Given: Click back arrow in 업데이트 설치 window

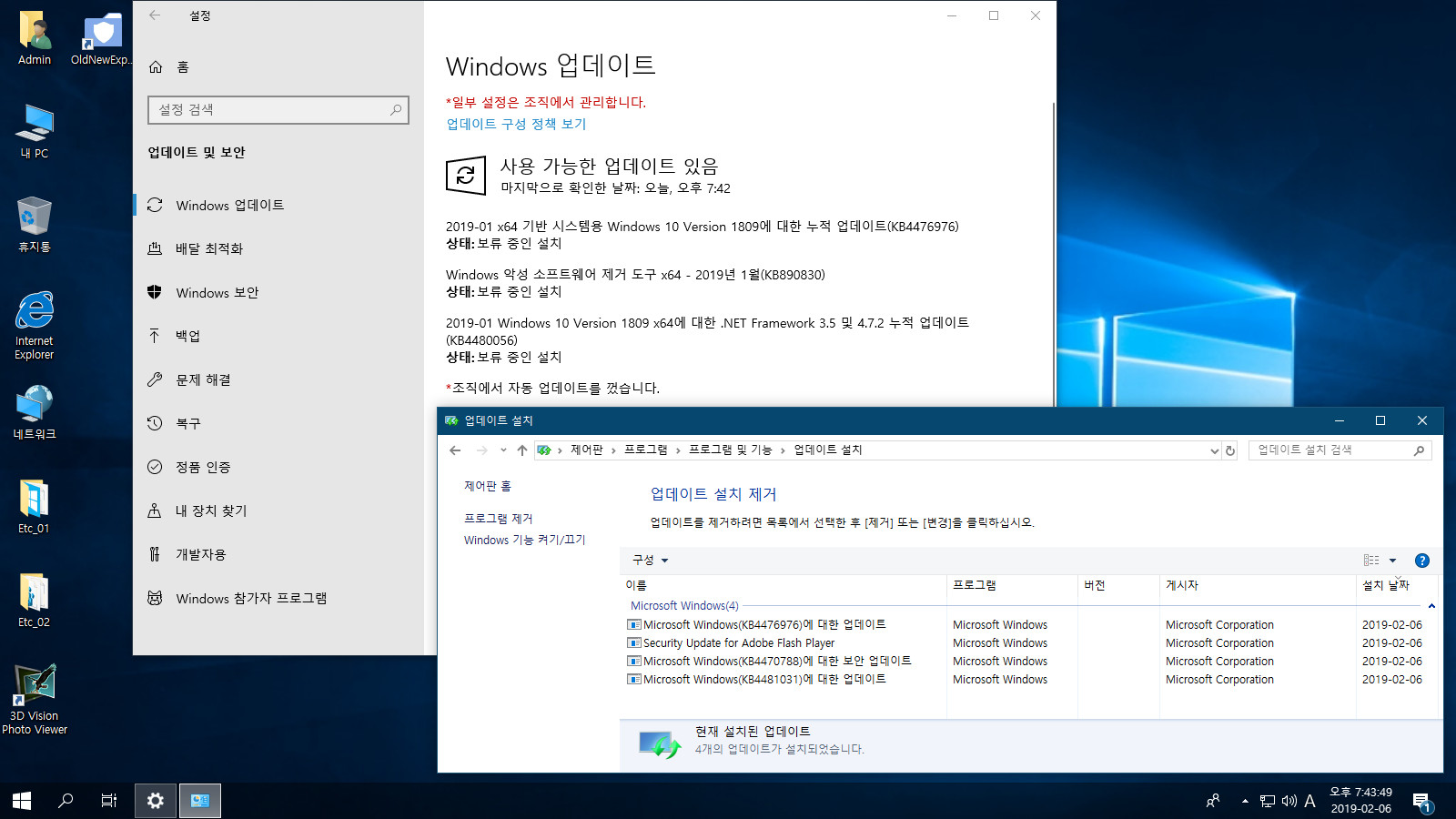Looking at the screenshot, I should tap(455, 450).
